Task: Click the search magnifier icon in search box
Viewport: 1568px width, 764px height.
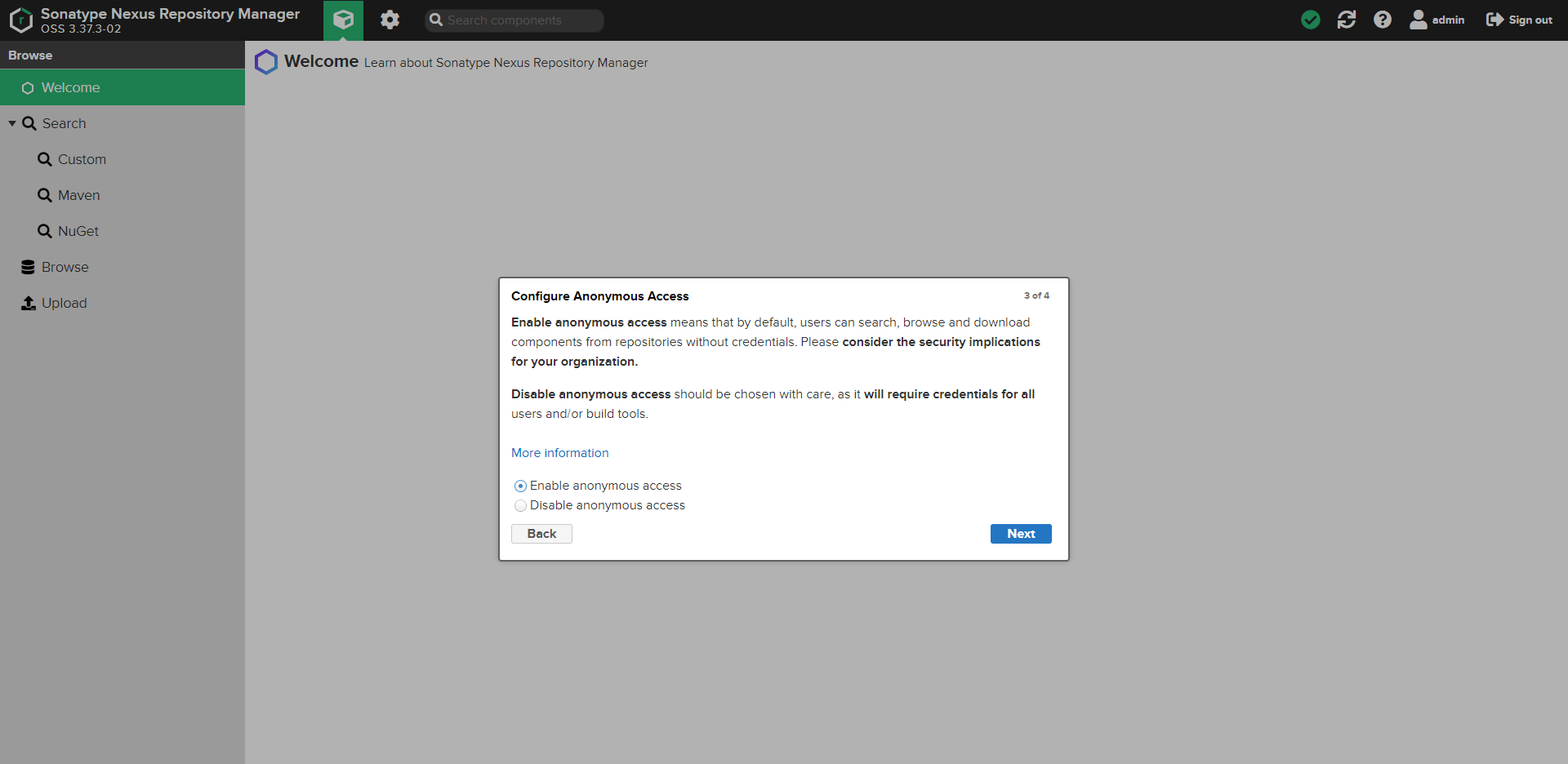Action: click(436, 20)
